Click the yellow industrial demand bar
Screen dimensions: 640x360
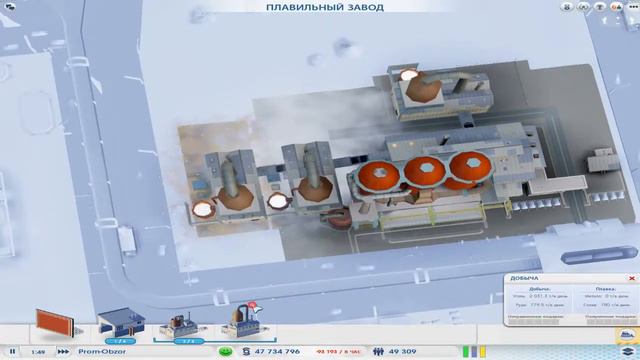coord(483,351)
